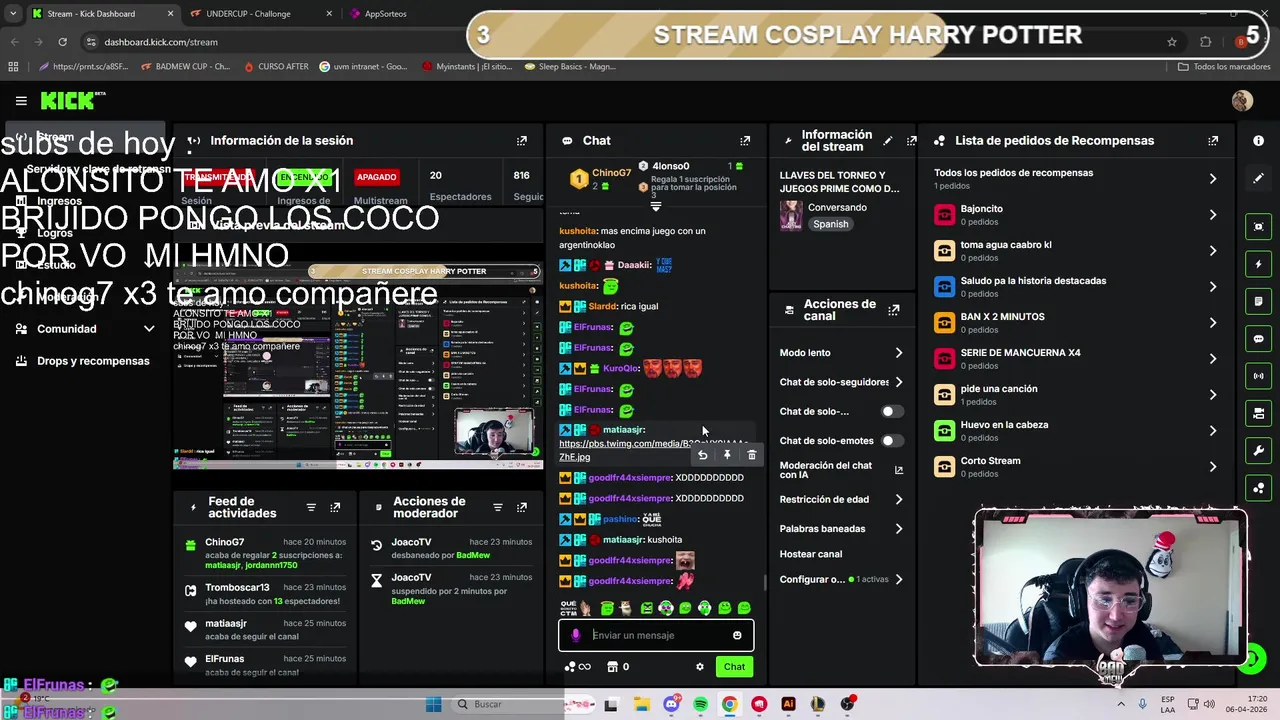Click in Enviar un mensaje input field

pos(656,635)
